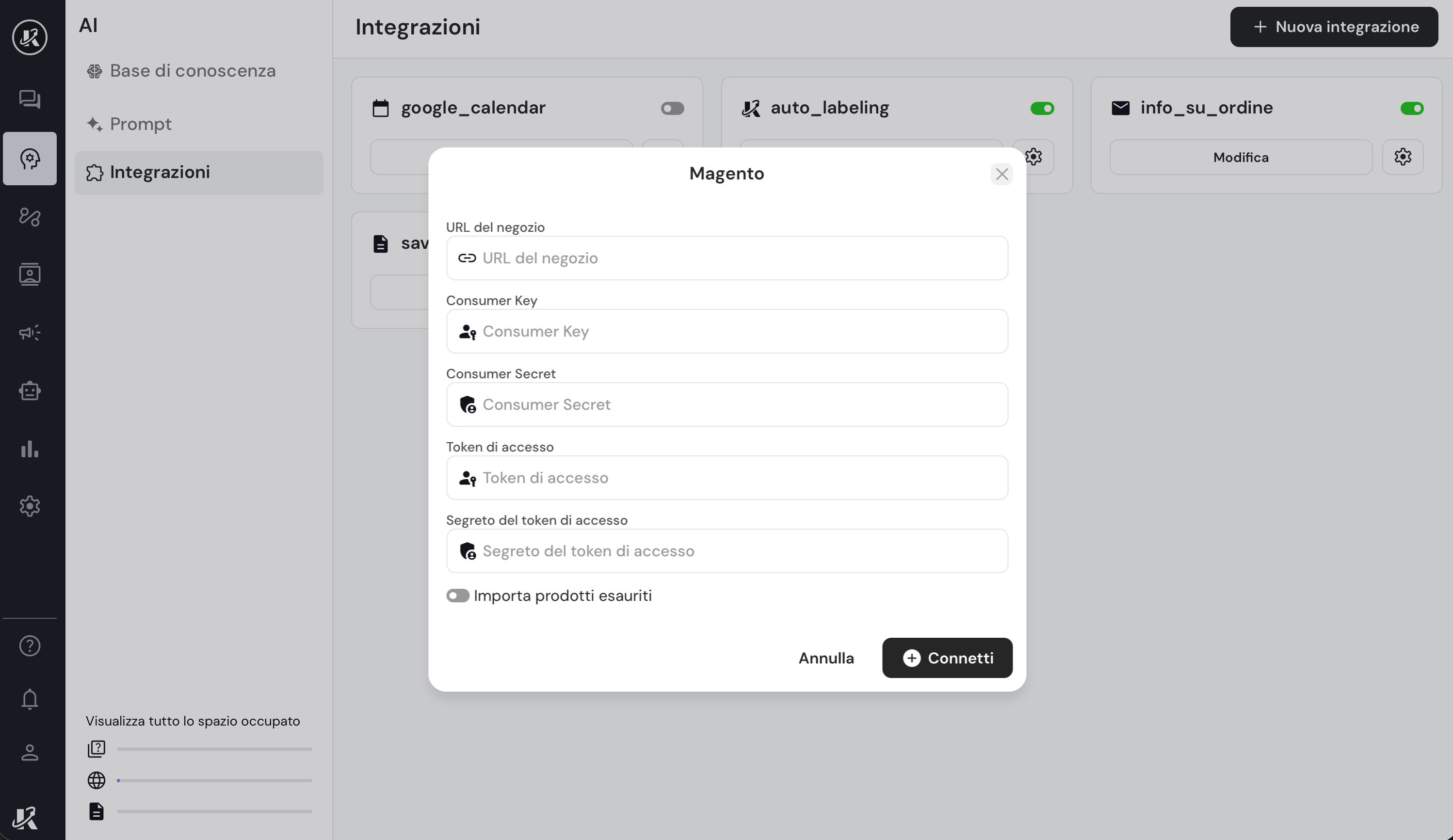Click the notifications bell icon
The width and height of the screenshot is (1453, 840).
(x=30, y=699)
